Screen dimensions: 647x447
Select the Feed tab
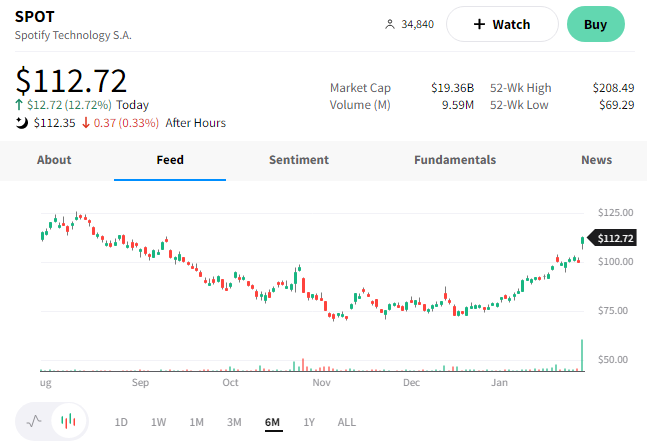point(170,160)
